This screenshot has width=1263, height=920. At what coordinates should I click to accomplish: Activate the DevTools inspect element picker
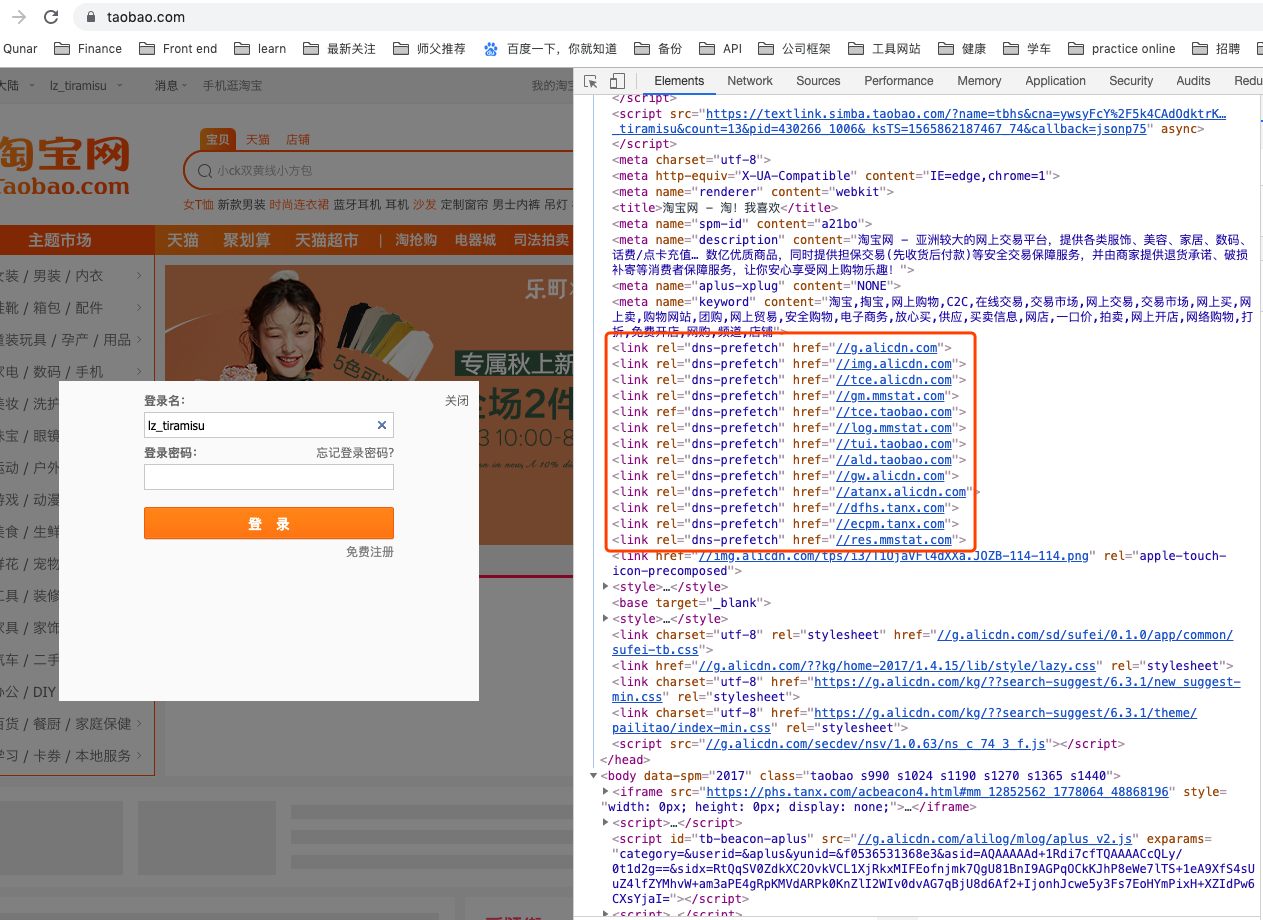[591, 81]
